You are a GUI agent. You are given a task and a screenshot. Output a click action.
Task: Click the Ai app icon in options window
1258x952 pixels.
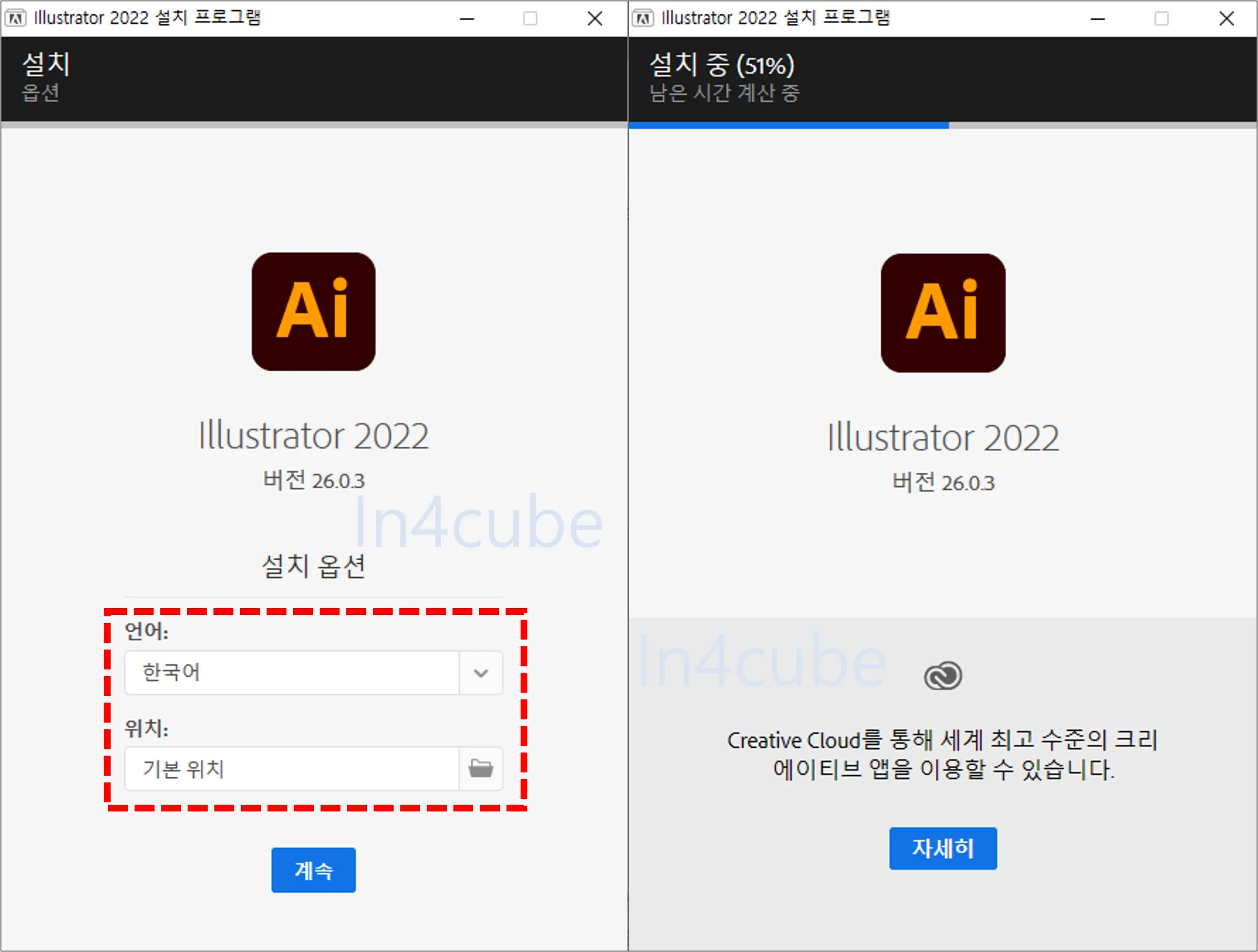coord(313,312)
